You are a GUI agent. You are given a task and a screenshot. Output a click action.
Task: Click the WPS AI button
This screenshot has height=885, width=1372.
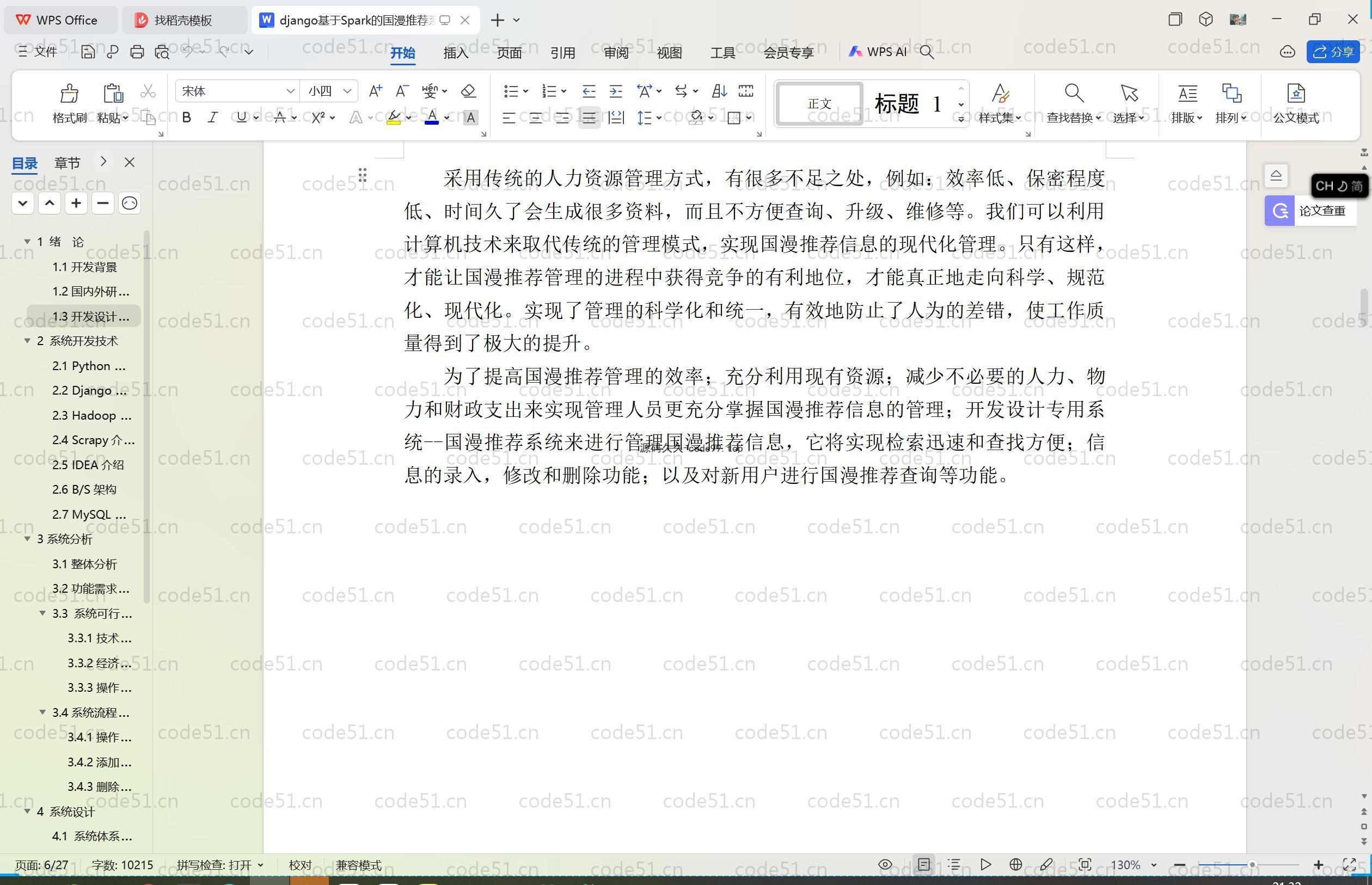878,52
